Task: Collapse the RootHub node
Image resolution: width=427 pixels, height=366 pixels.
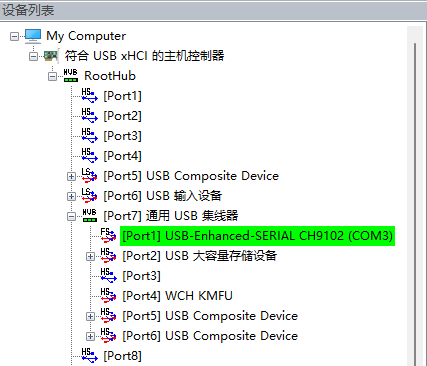Action: coord(52,76)
